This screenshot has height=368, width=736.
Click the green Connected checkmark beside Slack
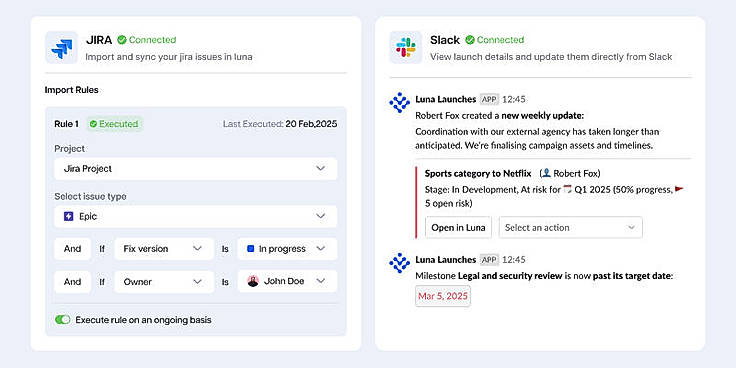click(470, 40)
